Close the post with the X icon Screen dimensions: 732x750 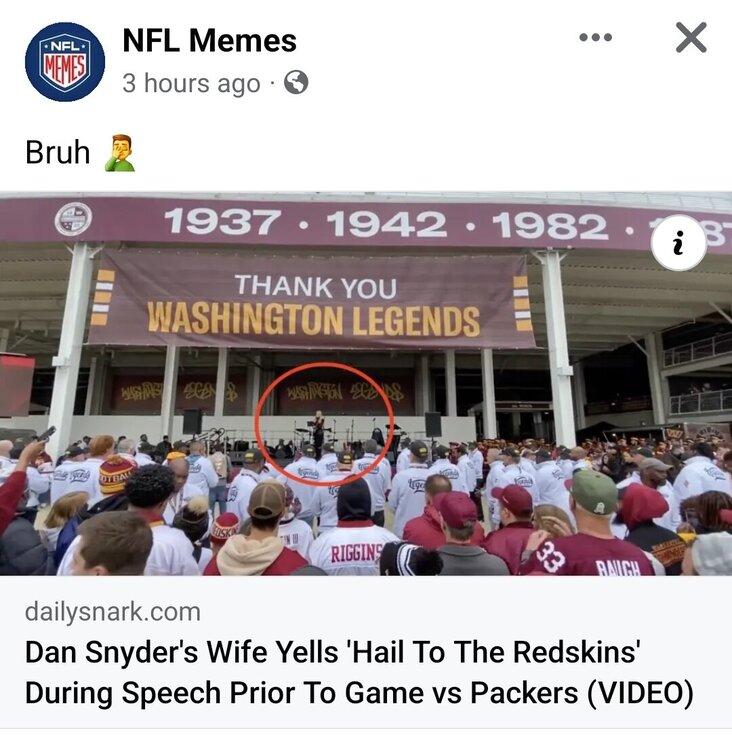pyautogui.click(x=691, y=37)
